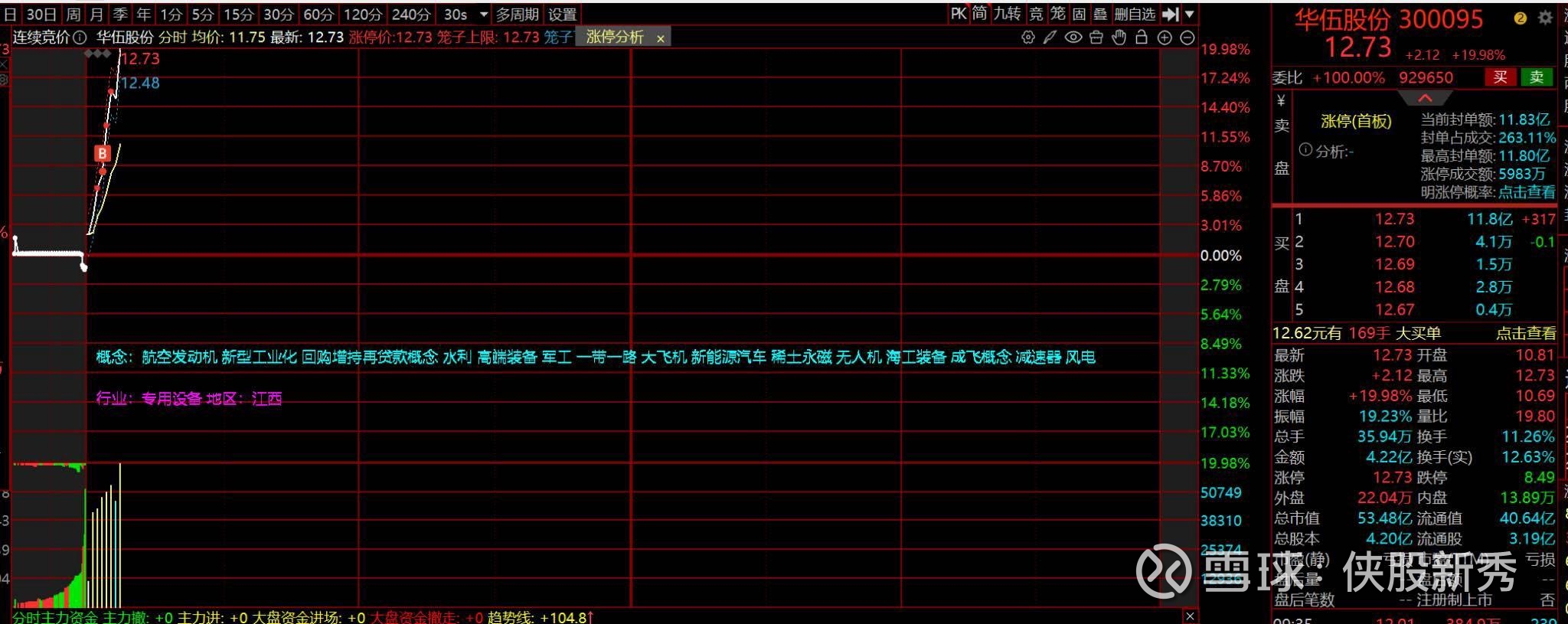Image resolution: width=1568 pixels, height=624 pixels.
Task: Zoom in with plus circle icon
Action: tap(1165, 38)
